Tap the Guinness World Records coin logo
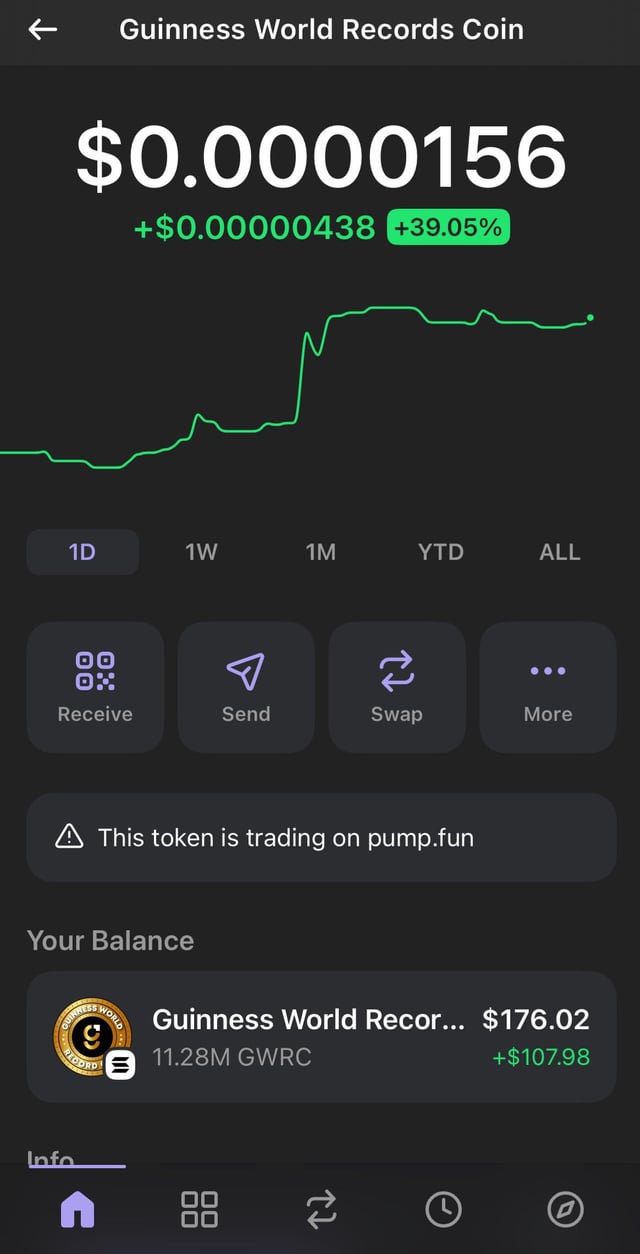The height and width of the screenshot is (1254, 640). 92,1037
